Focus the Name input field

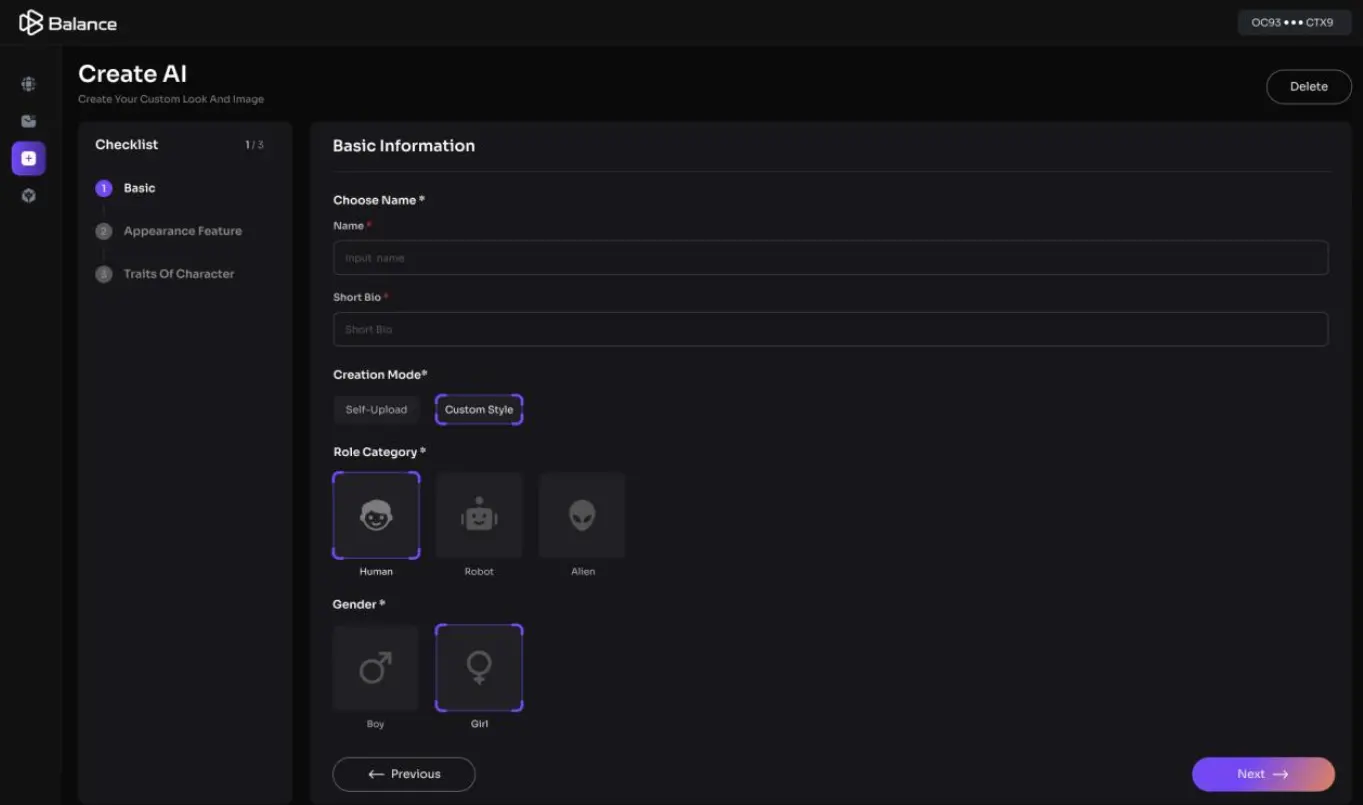[830, 257]
